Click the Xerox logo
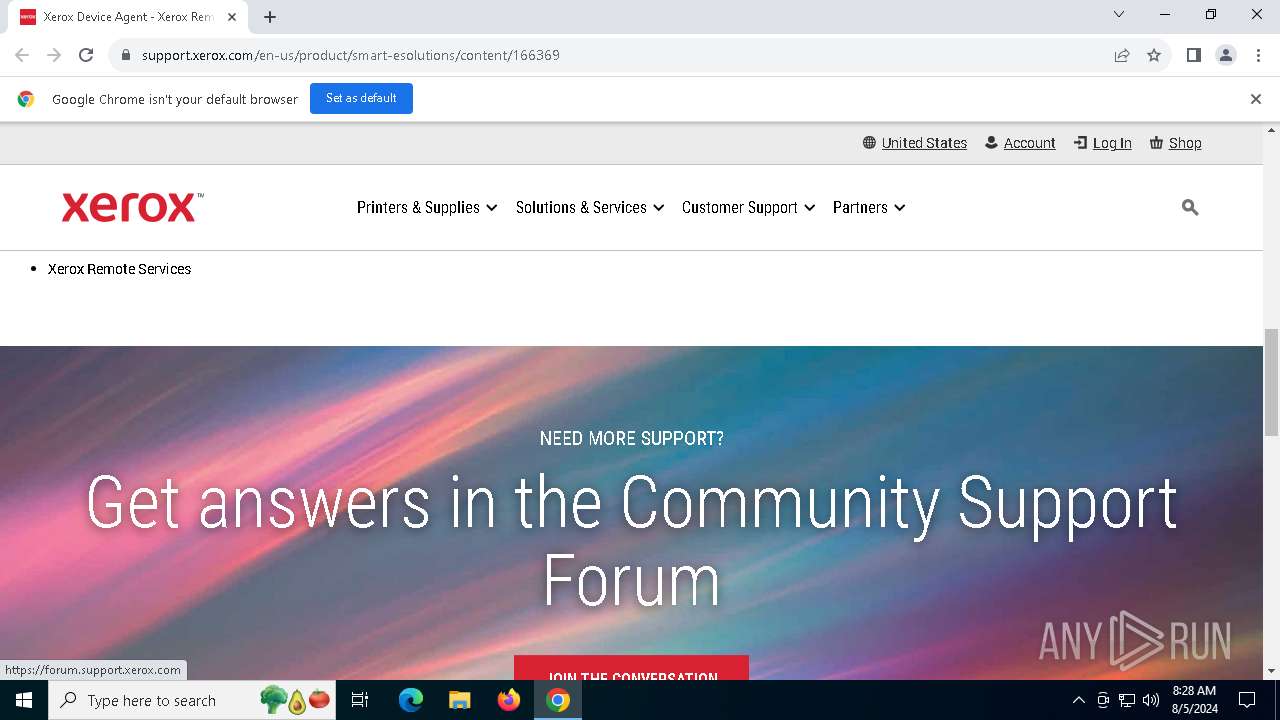Screen dimensions: 1280x720 [132, 207]
